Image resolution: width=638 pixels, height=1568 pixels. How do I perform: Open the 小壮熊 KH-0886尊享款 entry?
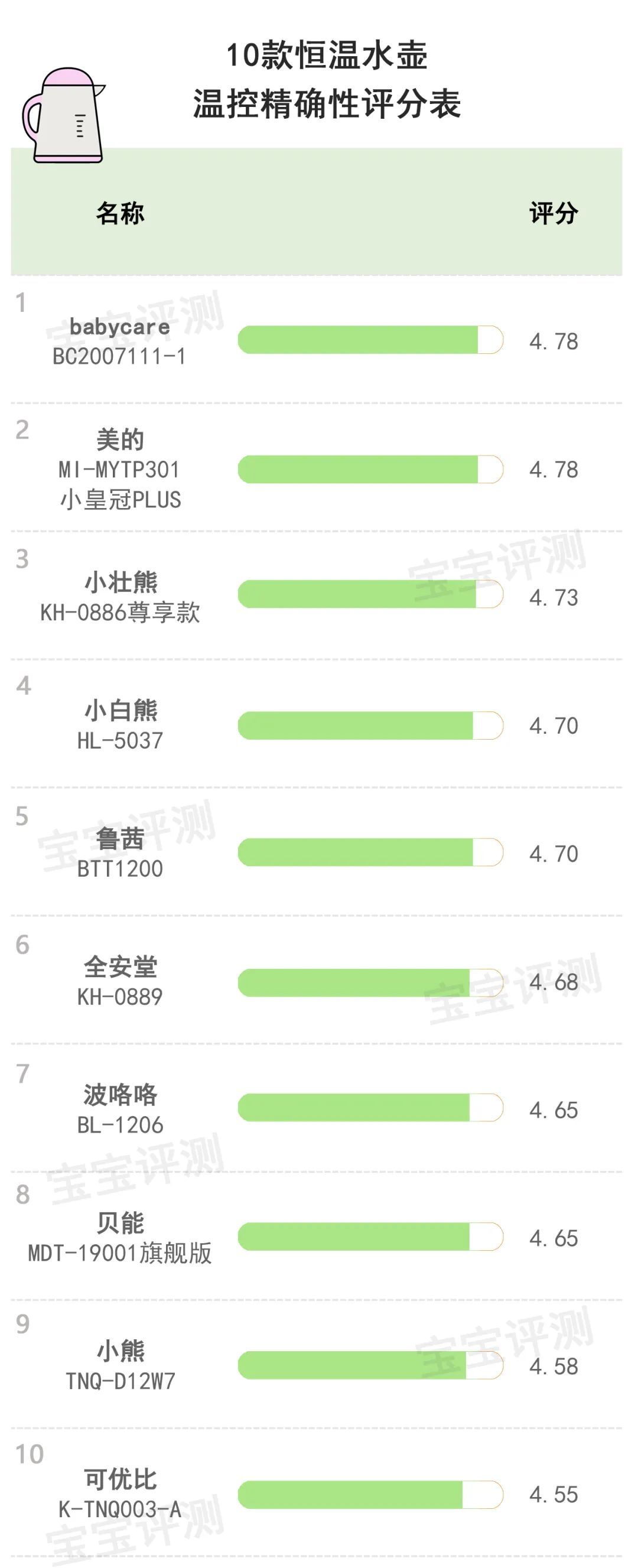click(120, 597)
